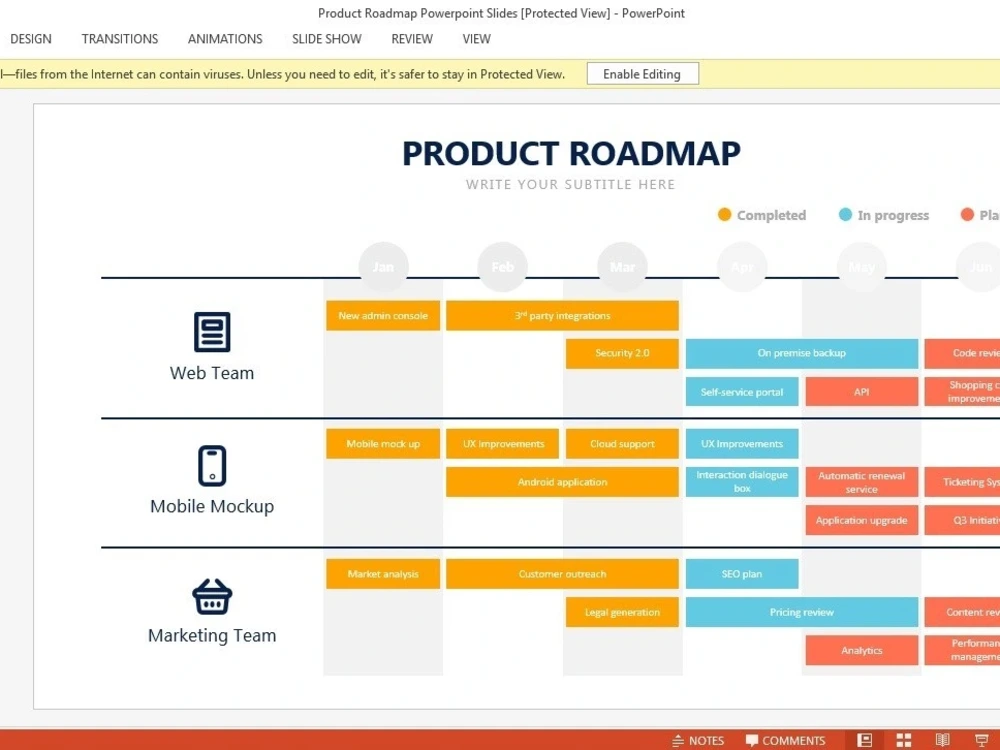
Task: Click the In progress legend label
Action: [893, 216]
